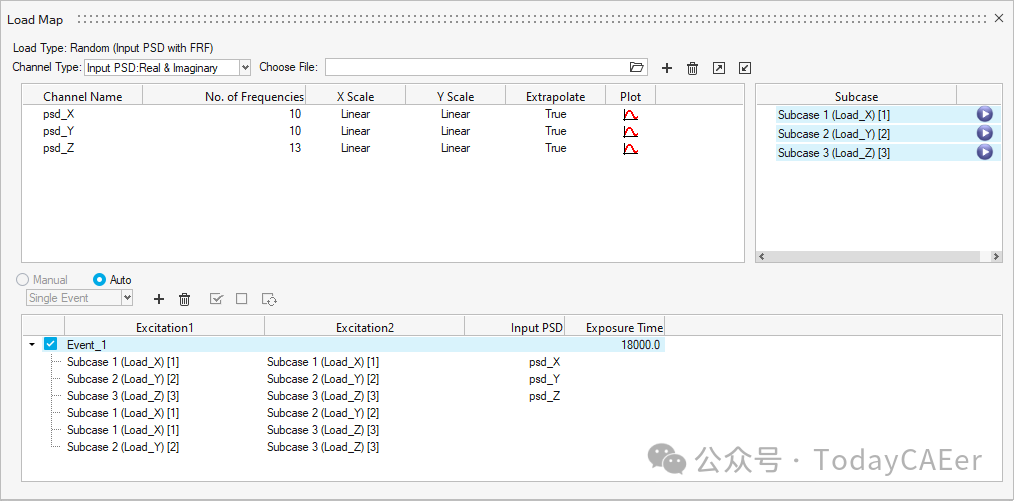Click the Extrapolate column header
This screenshot has height=501, width=1014.
click(556, 96)
